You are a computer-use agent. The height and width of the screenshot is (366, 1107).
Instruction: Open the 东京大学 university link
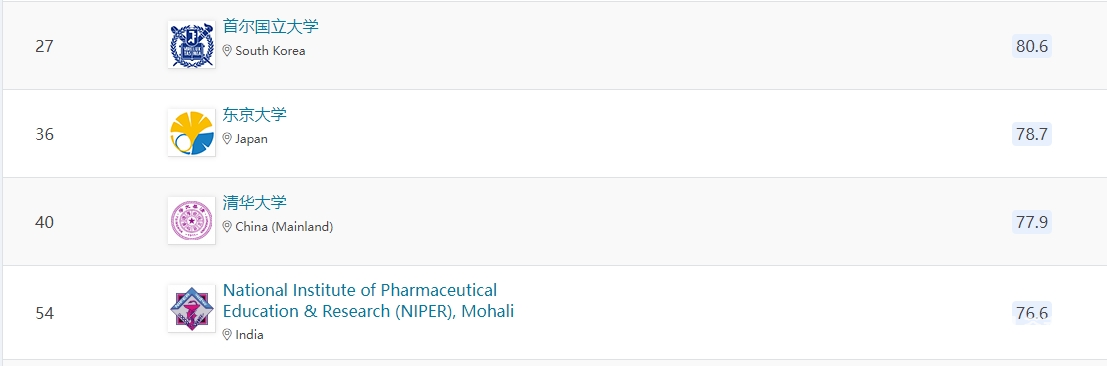pyautogui.click(x=255, y=115)
